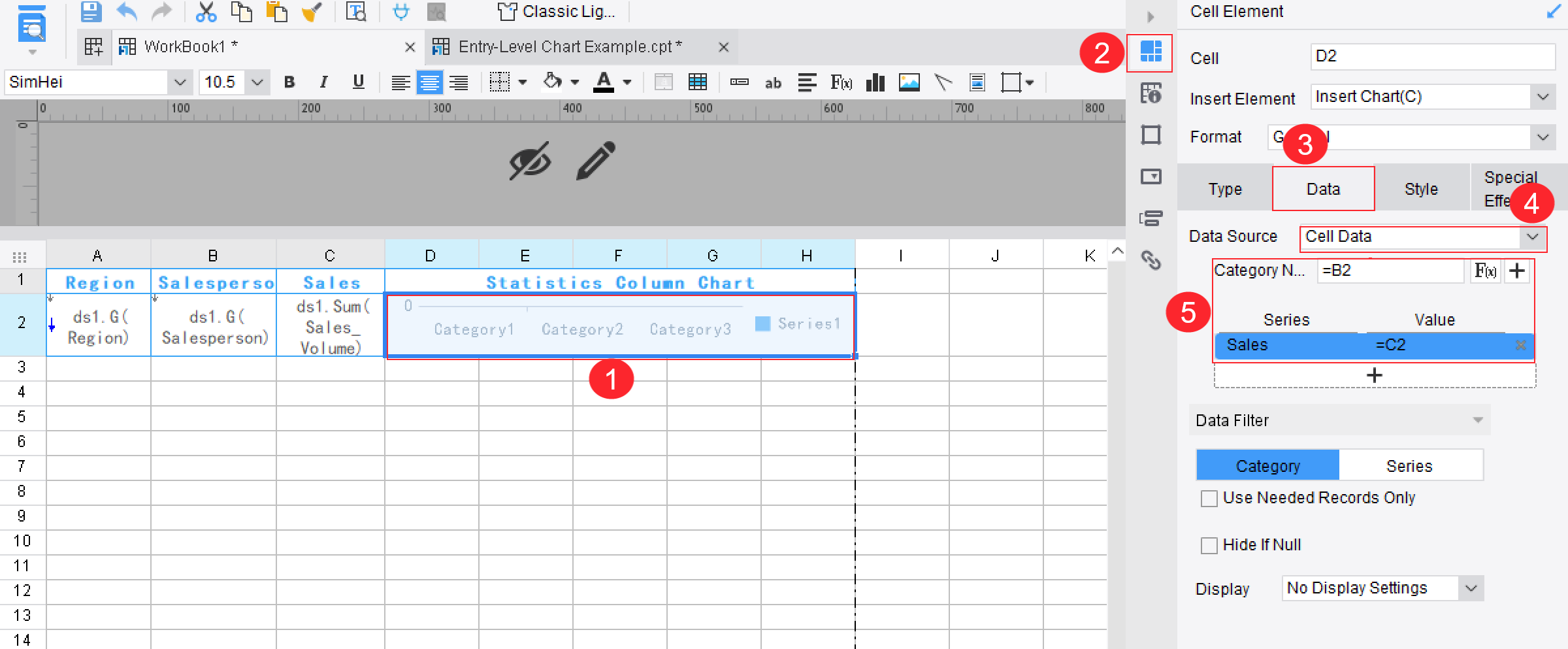Switch to the Style tab
The width and height of the screenshot is (1568, 649).
pyautogui.click(x=1421, y=189)
